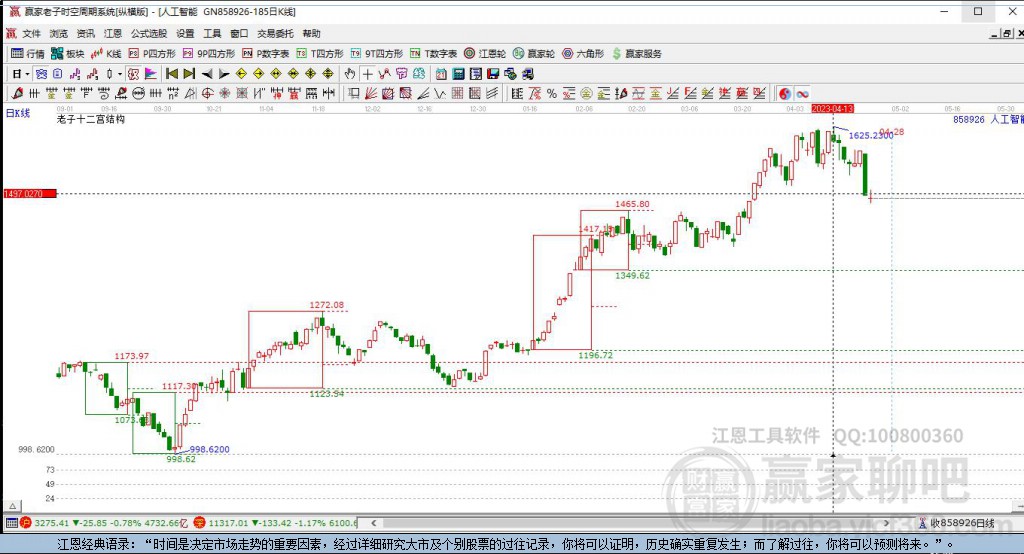Open the 江恩 menu
The height and width of the screenshot is (554, 1024).
(112, 33)
